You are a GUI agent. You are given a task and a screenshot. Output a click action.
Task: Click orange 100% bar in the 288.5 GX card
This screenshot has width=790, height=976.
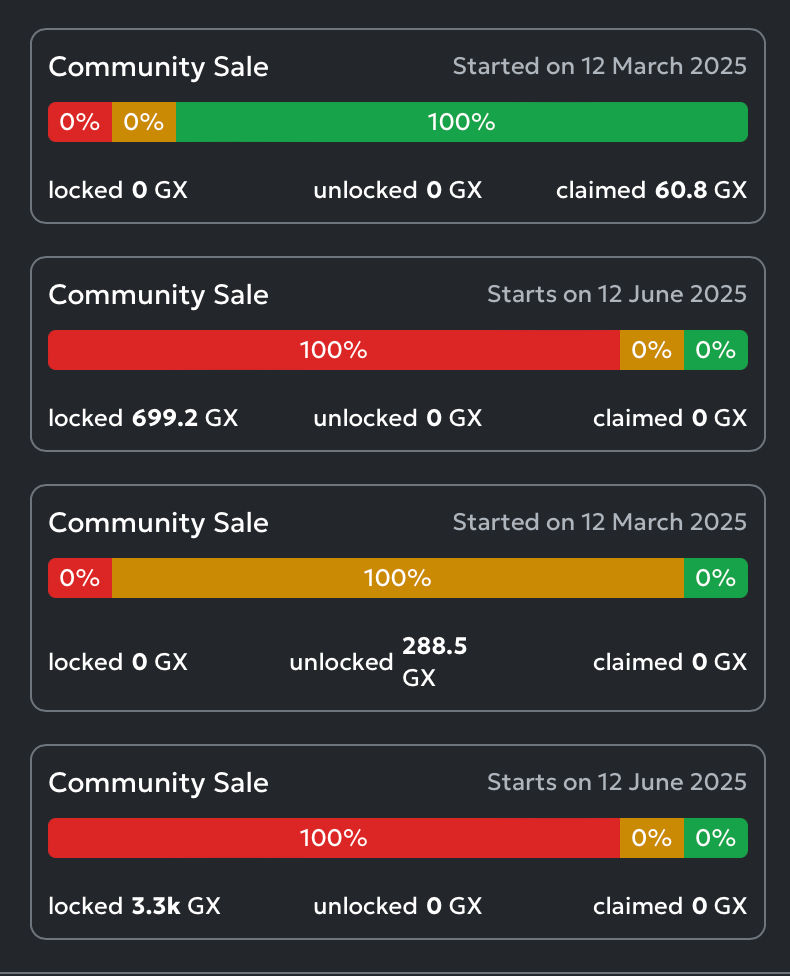pos(397,578)
